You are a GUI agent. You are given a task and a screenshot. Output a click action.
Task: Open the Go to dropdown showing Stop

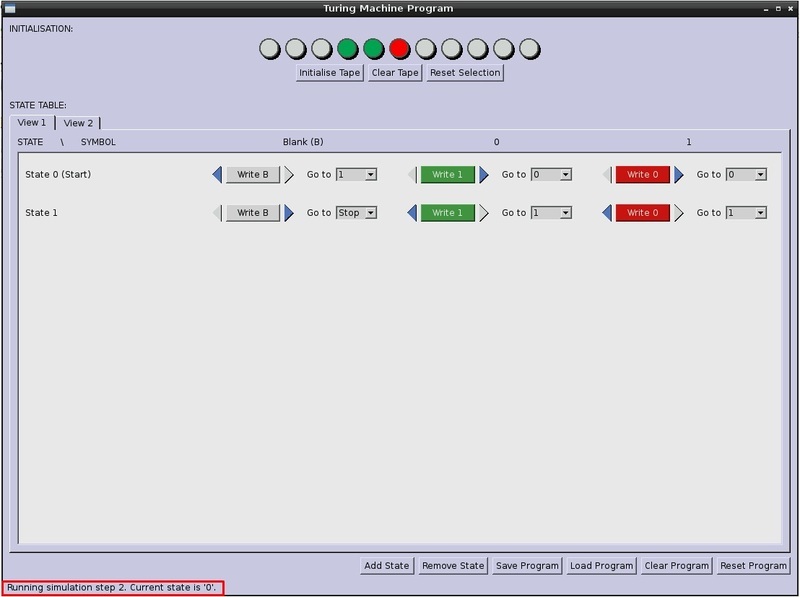pos(356,213)
